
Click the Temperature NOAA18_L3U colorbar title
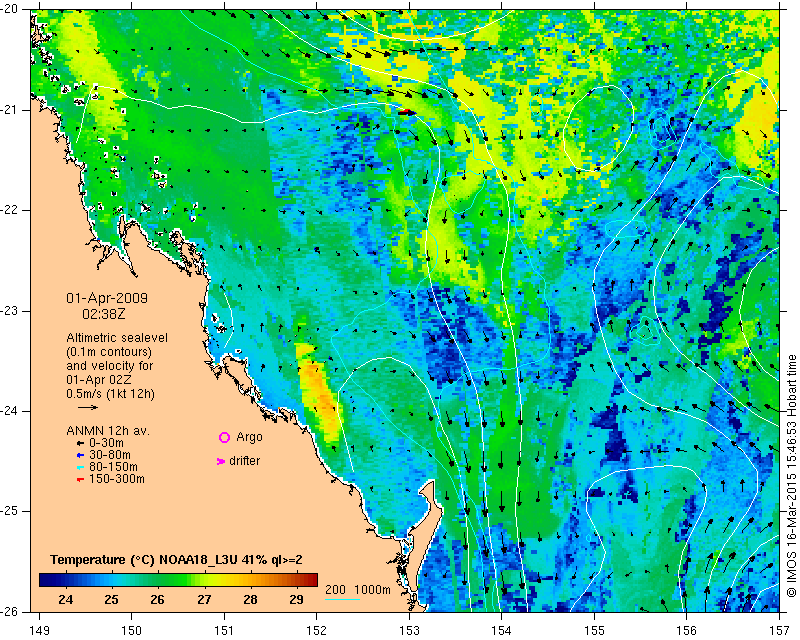click(x=176, y=560)
